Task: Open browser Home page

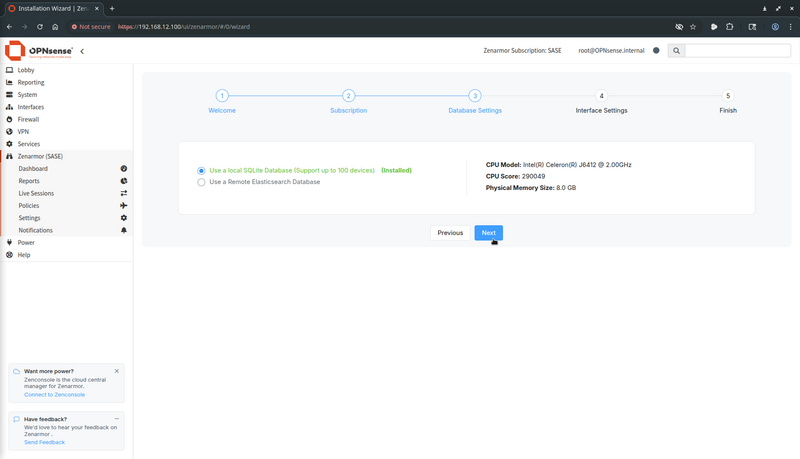Action: [x=55, y=27]
